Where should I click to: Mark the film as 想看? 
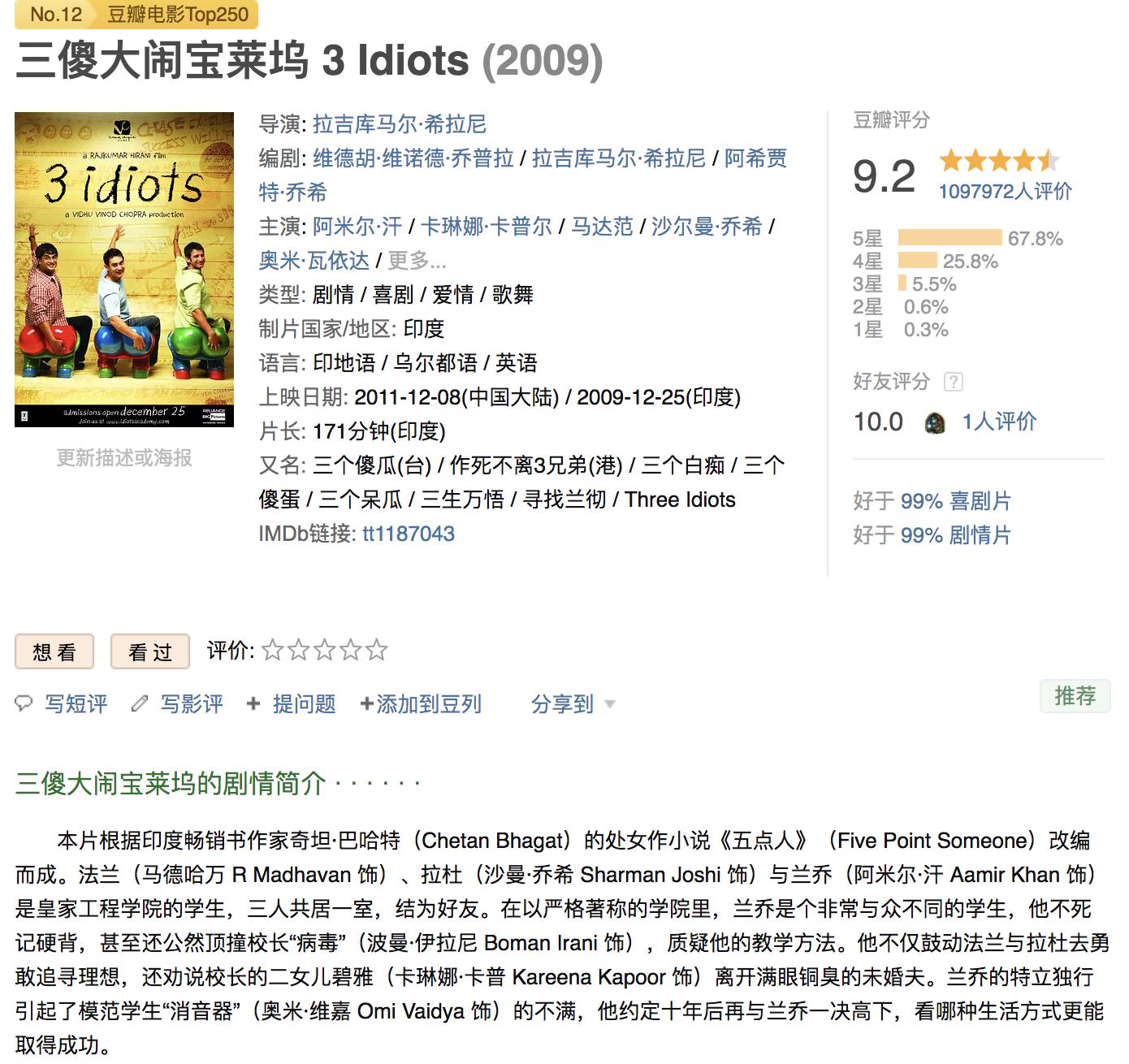(x=54, y=651)
